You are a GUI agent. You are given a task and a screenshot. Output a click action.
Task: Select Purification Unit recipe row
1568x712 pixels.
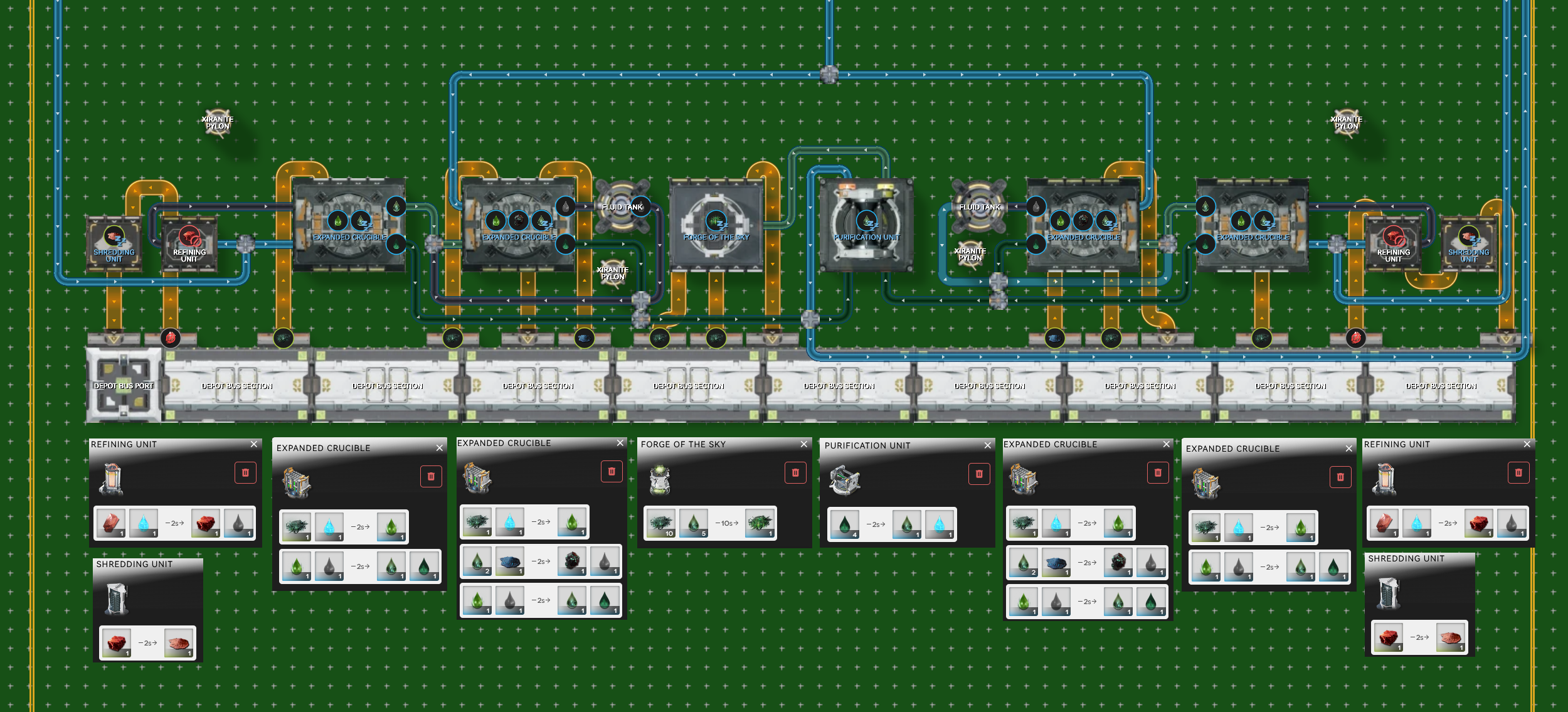pyautogui.click(x=892, y=524)
